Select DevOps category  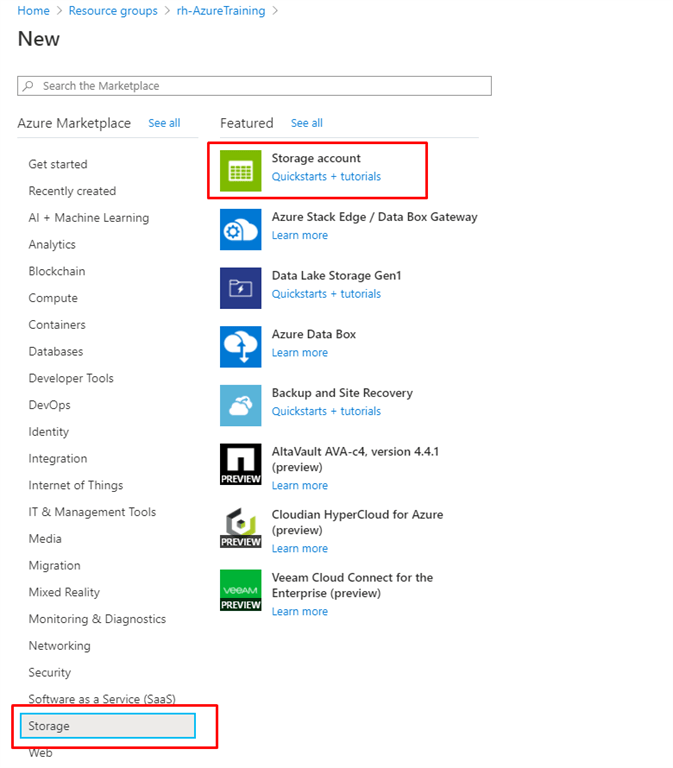49,405
